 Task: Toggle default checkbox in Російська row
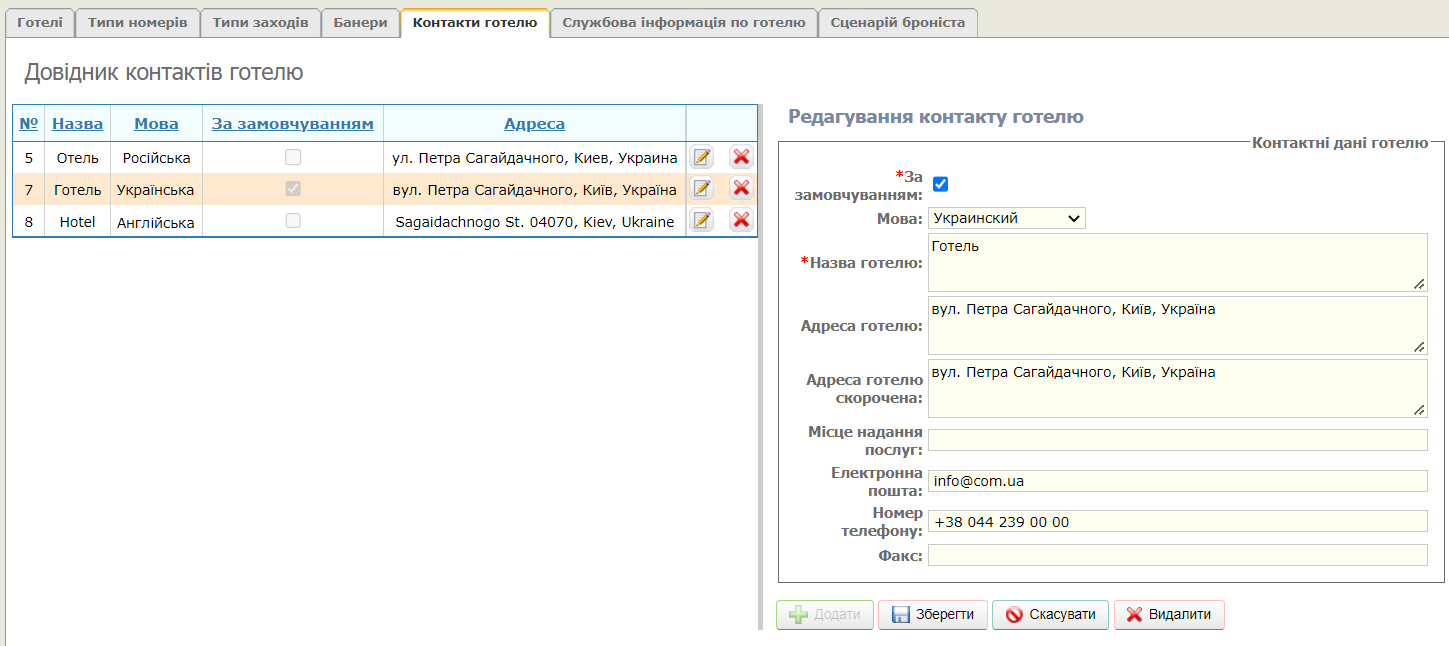tap(293, 157)
